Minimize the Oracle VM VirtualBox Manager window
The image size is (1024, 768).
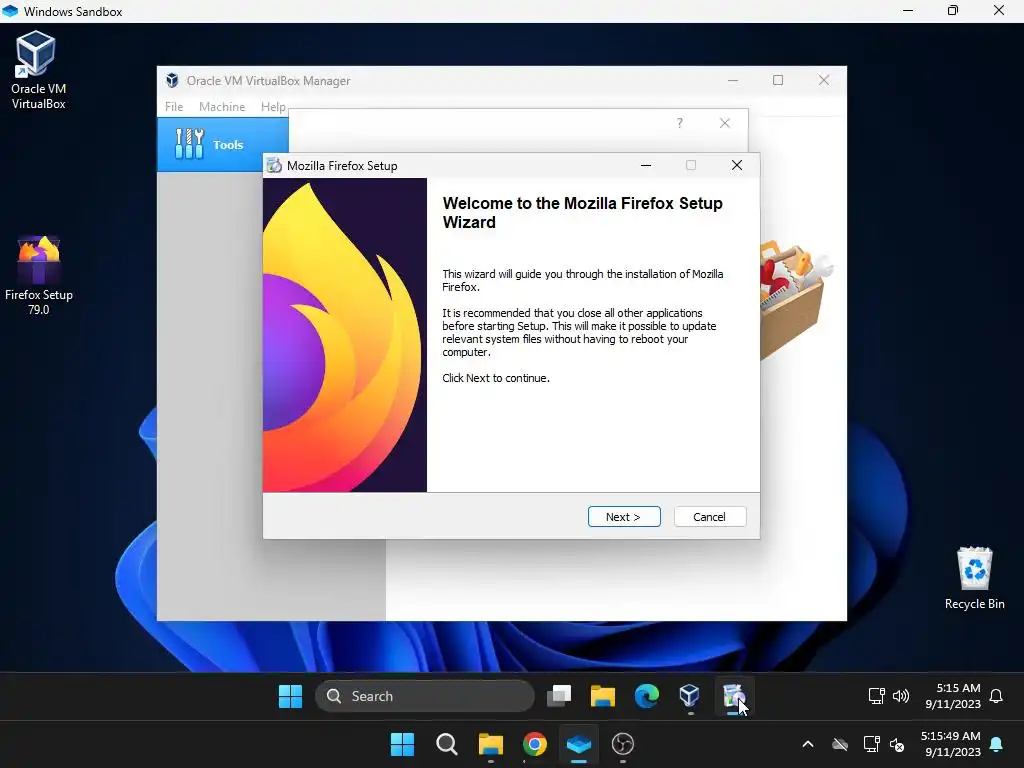point(733,80)
